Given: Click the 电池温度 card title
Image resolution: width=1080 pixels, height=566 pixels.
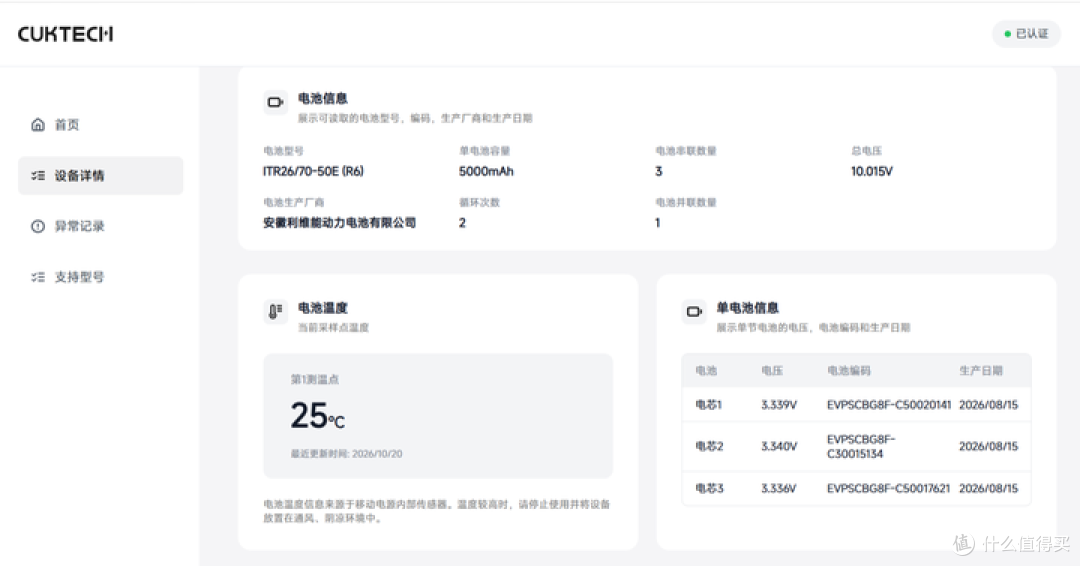Looking at the screenshot, I should coord(322,308).
